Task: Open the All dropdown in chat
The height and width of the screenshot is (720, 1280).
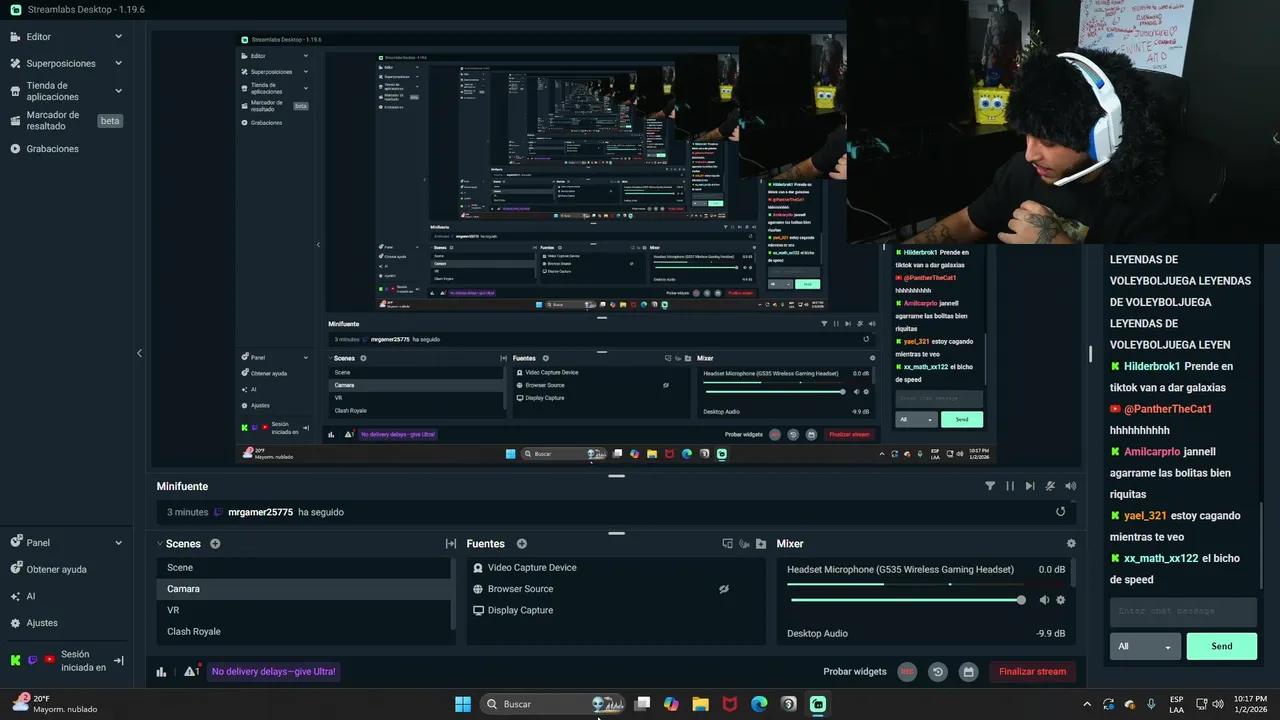Action: [x=1145, y=646]
